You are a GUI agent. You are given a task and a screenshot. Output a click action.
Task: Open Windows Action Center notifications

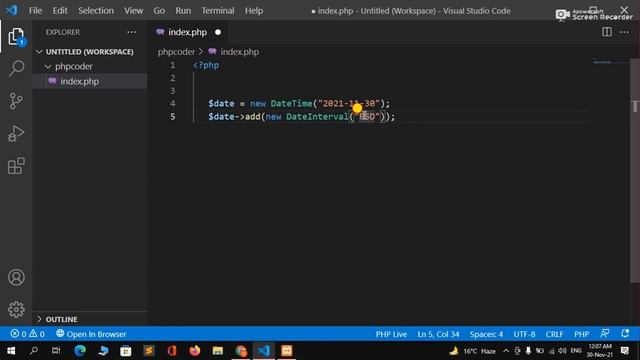click(x=625, y=351)
